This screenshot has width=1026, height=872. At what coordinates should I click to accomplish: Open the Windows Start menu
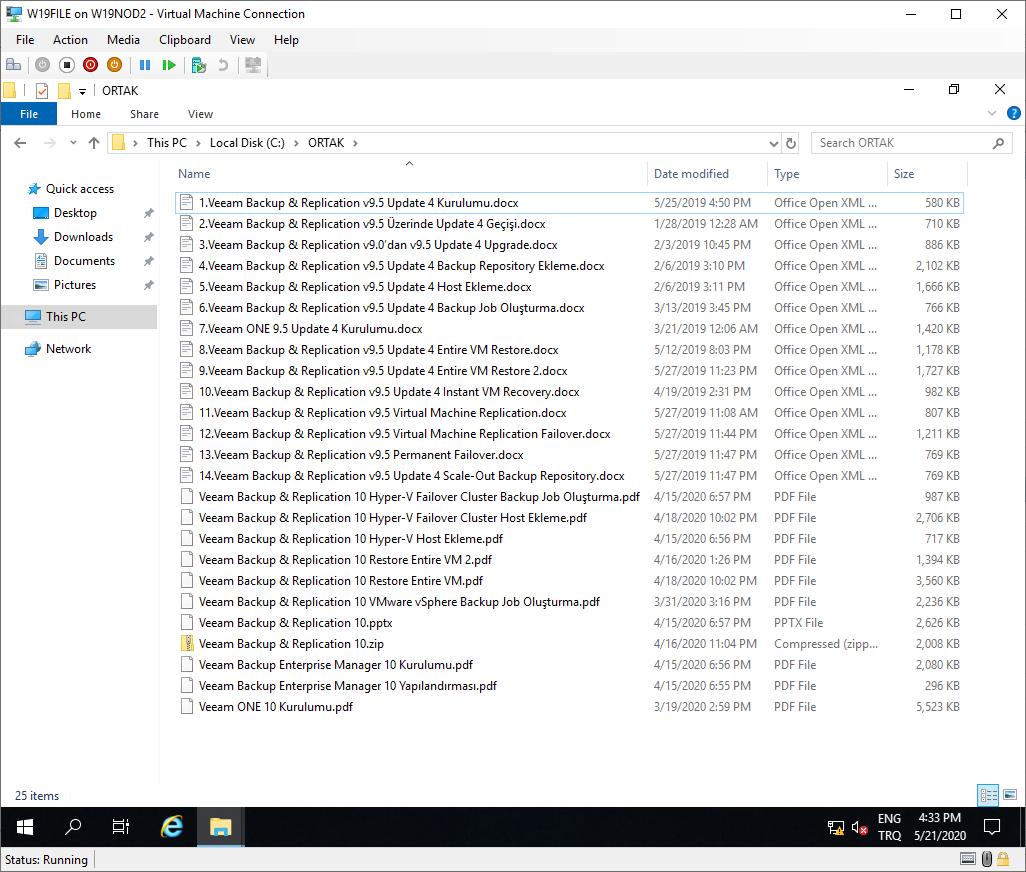coord(25,828)
